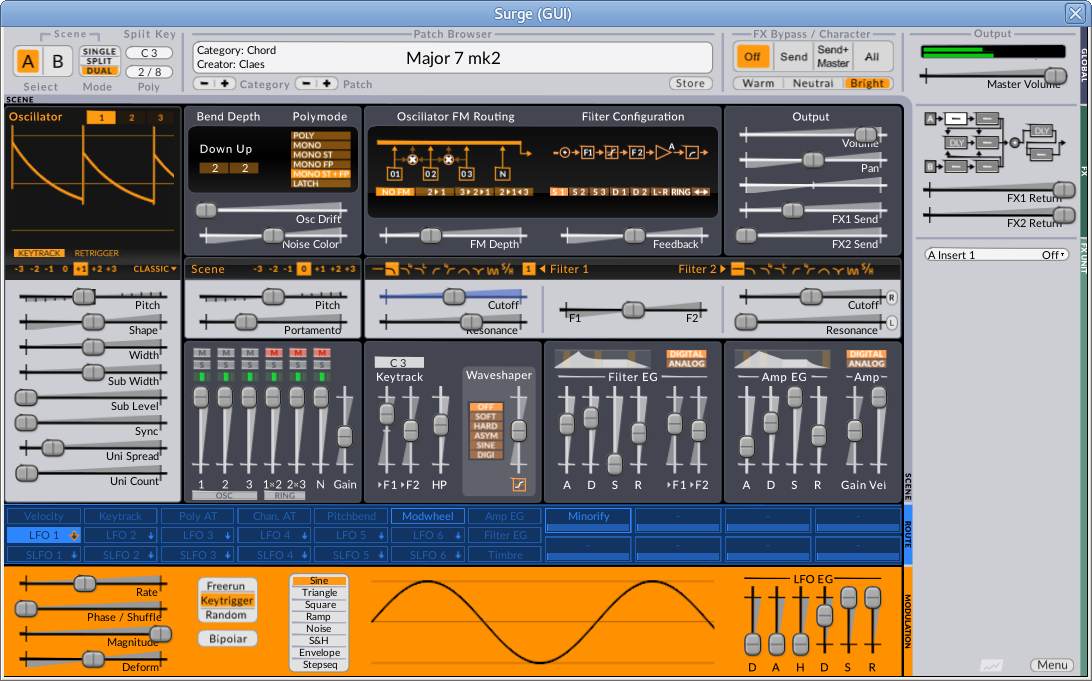Switch to Oscillator 3 tab
Viewport: 1092px width, 681px height.
[160, 118]
